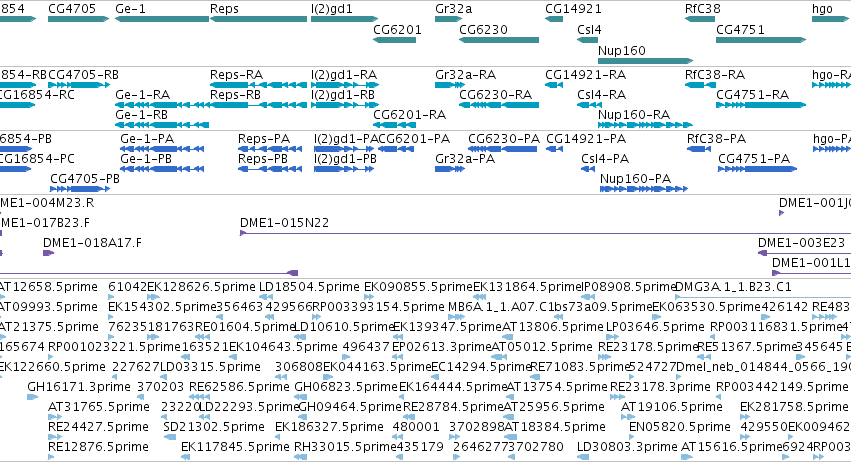Click BAC end DME1-004M23.R
The image size is (851, 462).
(47, 202)
